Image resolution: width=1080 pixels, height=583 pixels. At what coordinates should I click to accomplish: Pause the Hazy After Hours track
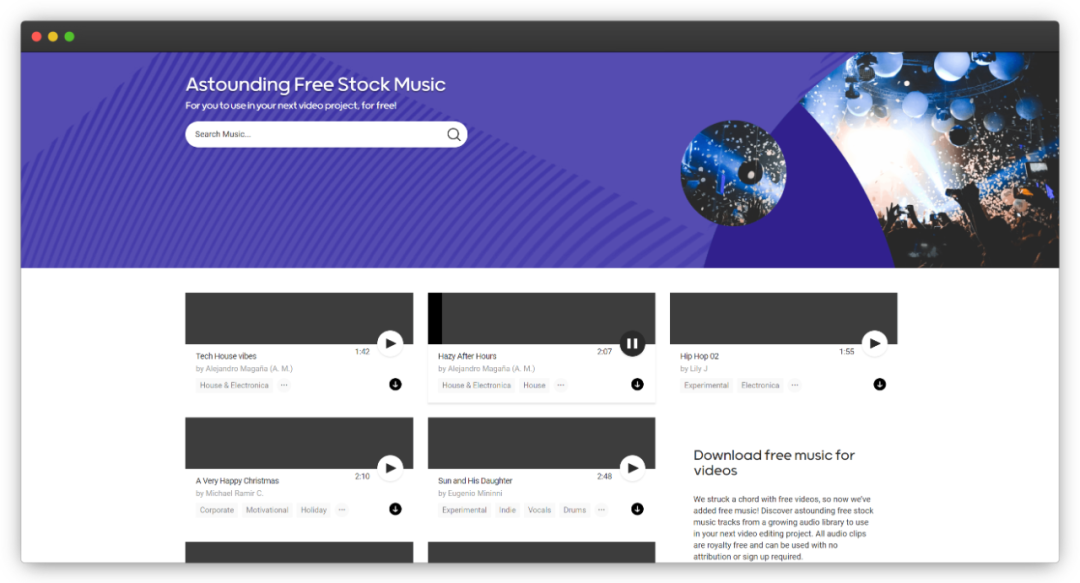pyautogui.click(x=632, y=343)
